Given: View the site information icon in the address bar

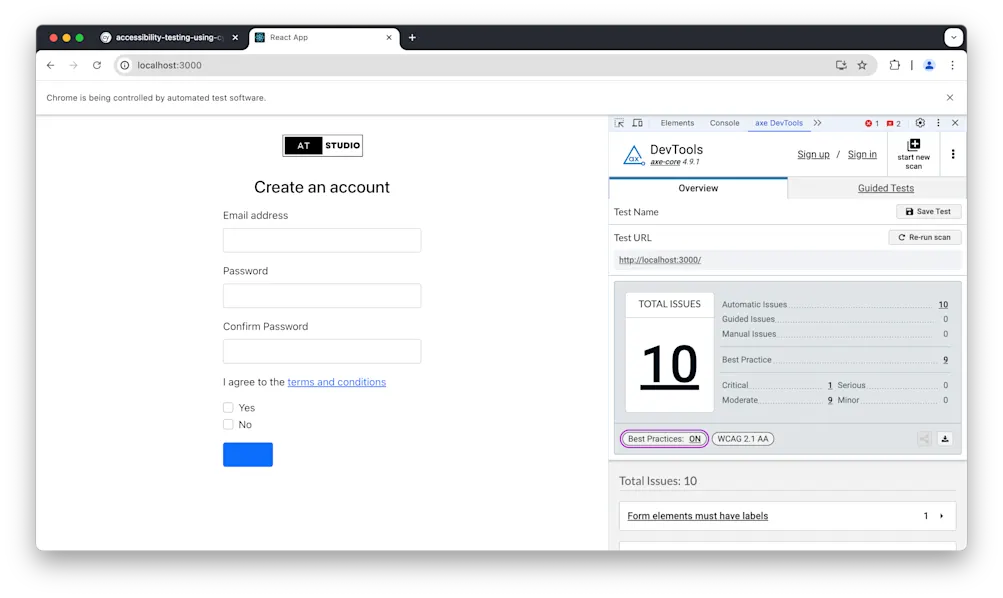Looking at the screenshot, I should (x=125, y=65).
